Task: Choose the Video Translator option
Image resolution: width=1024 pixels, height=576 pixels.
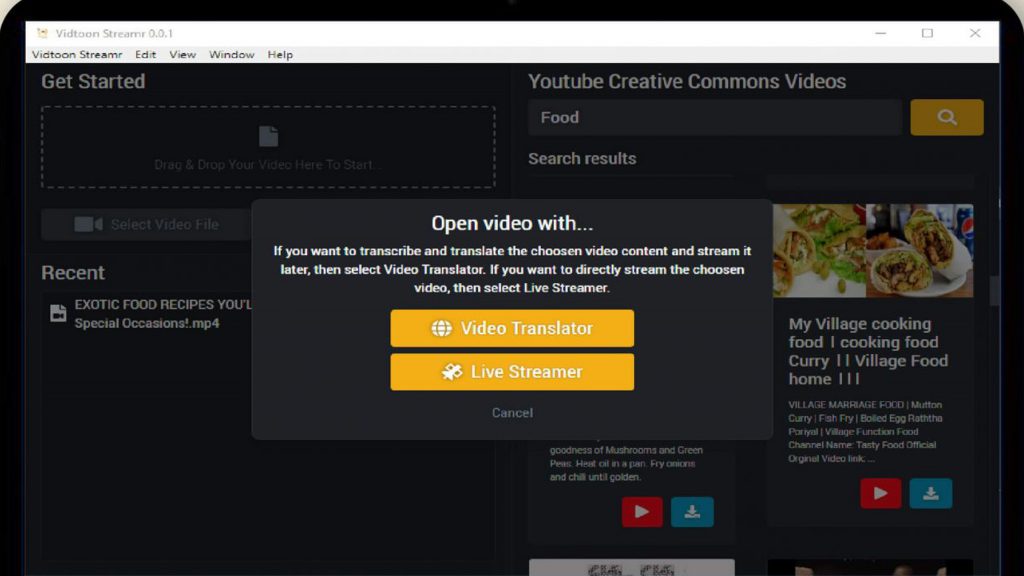Action: [512, 328]
